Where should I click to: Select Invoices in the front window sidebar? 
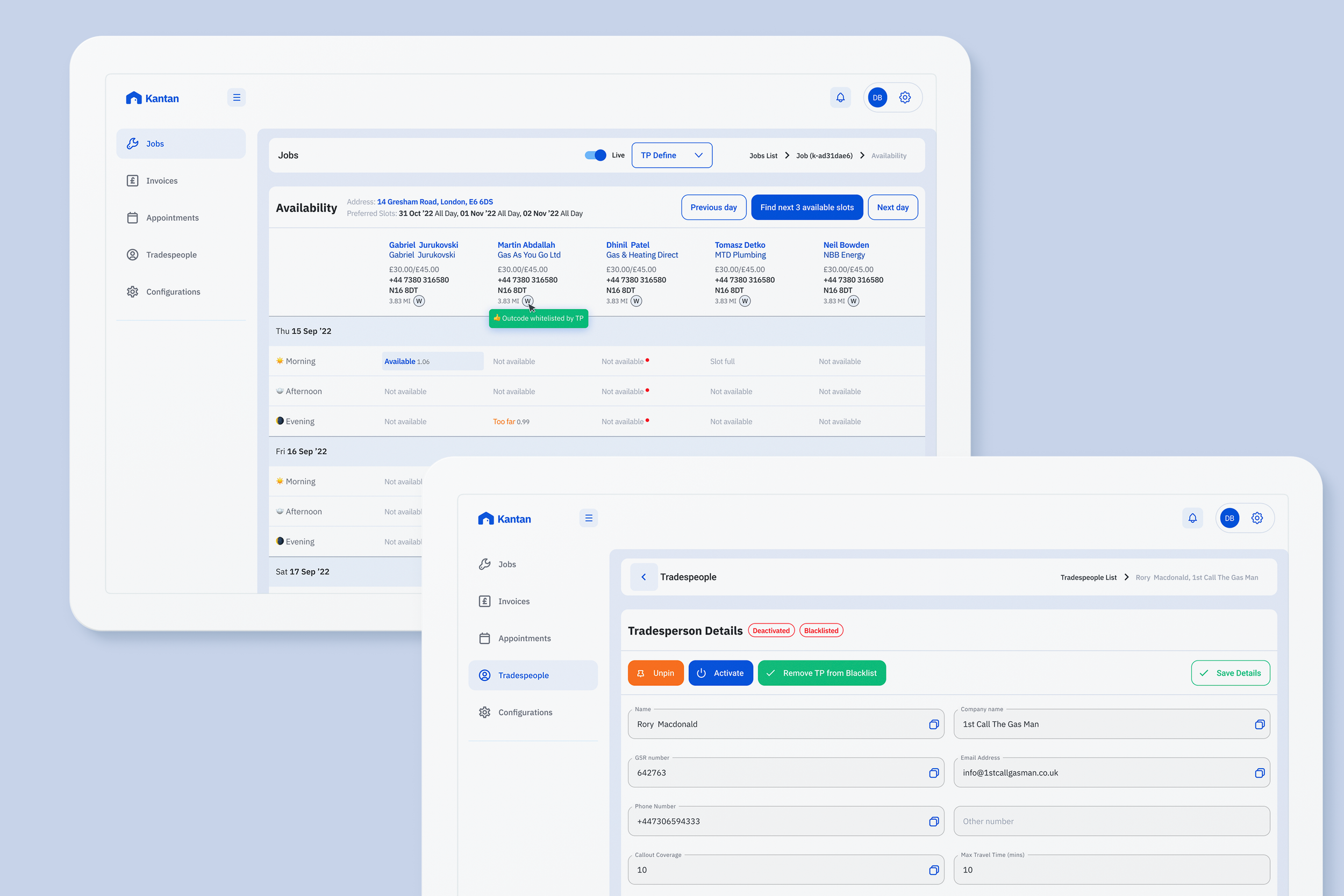pos(533,601)
